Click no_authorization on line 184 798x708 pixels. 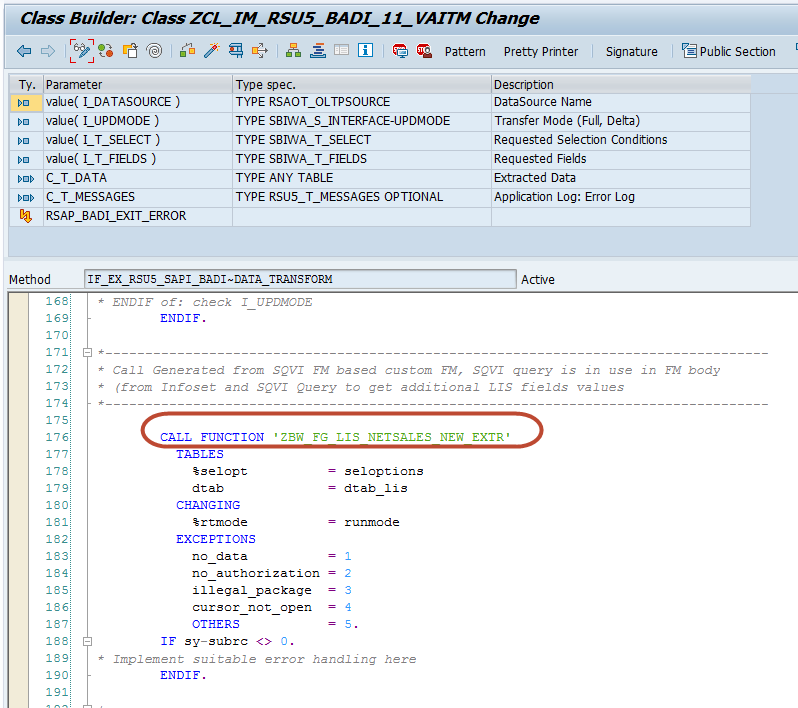click(256, 574)
